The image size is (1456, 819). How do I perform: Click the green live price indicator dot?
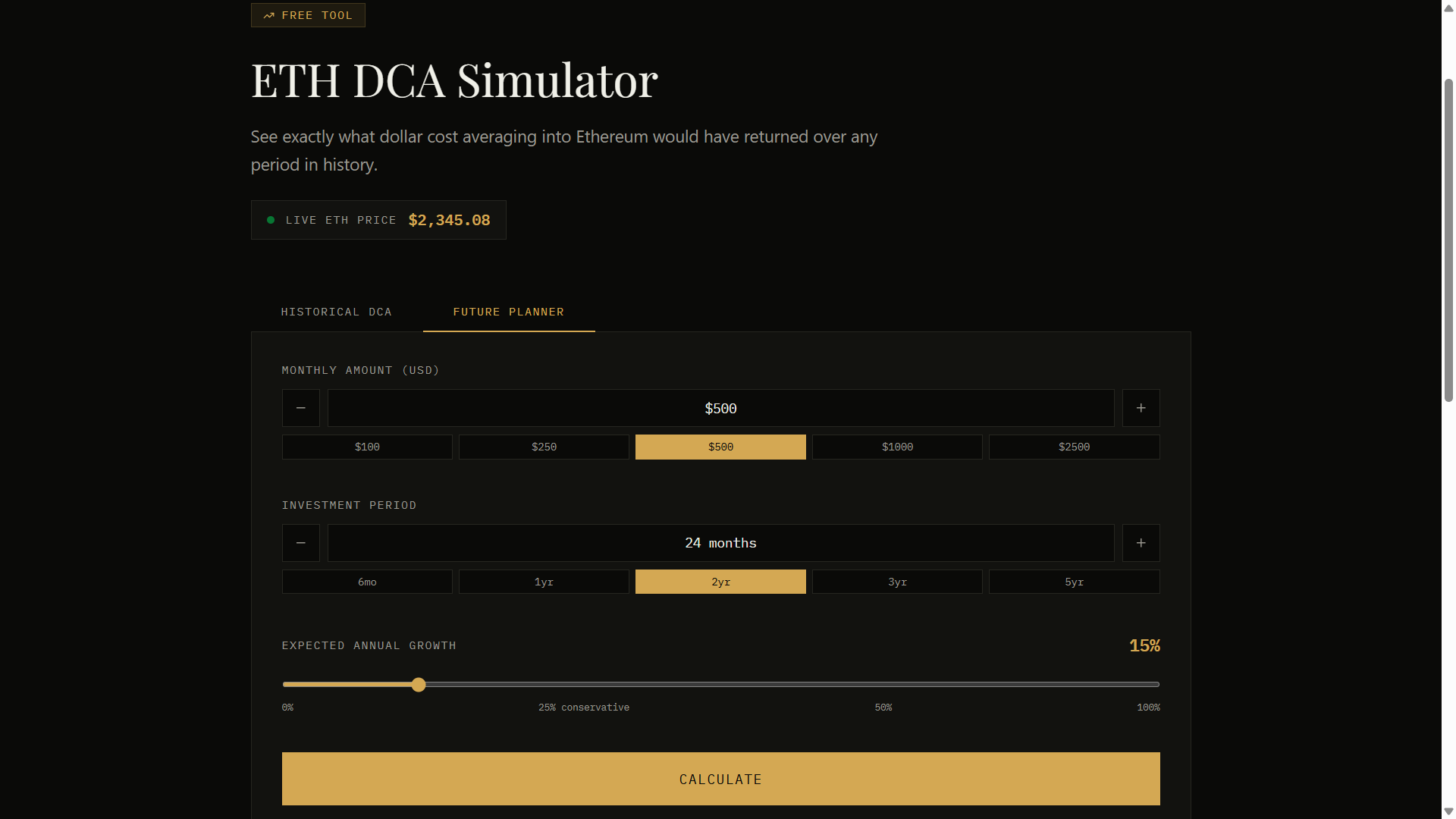tap(271, 220)
